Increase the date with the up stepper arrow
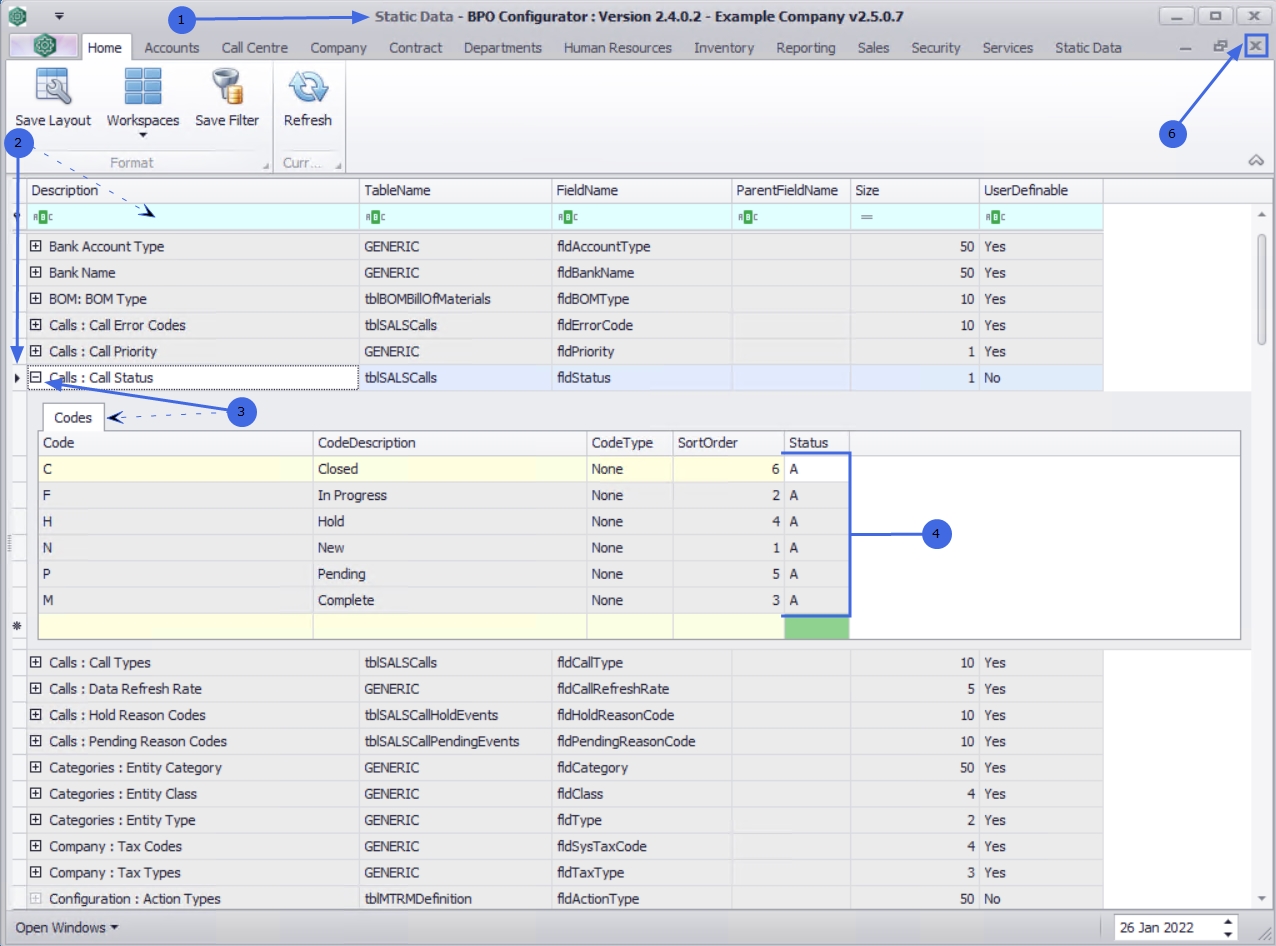The image size is (1276, 946). pyautogui.click(x=1229, y=921)
